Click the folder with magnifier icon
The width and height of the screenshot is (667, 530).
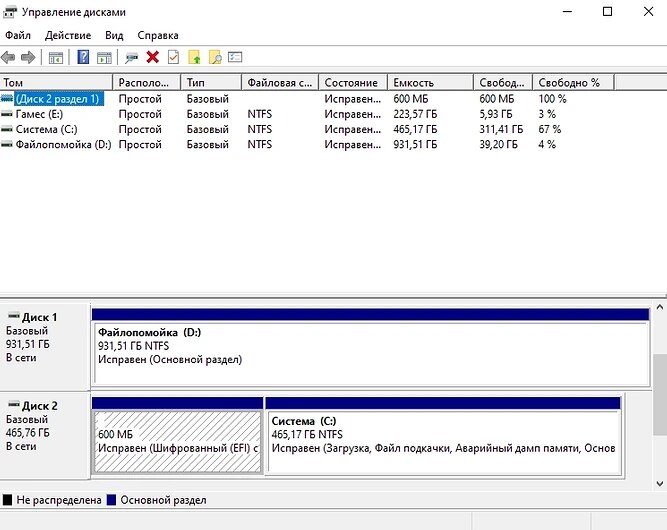pos(215,57)
